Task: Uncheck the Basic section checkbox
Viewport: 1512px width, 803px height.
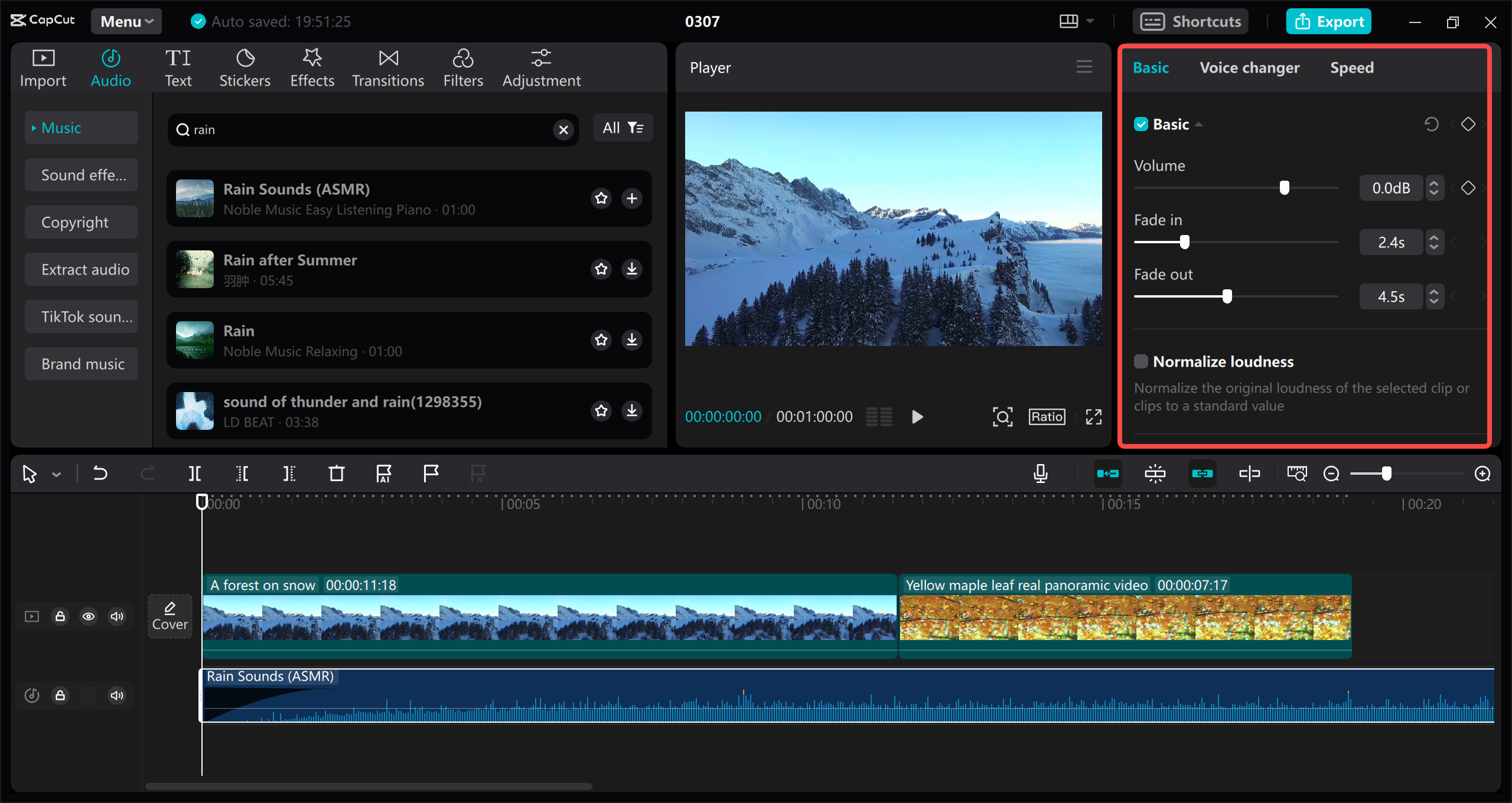Action: coord(1141,124)
